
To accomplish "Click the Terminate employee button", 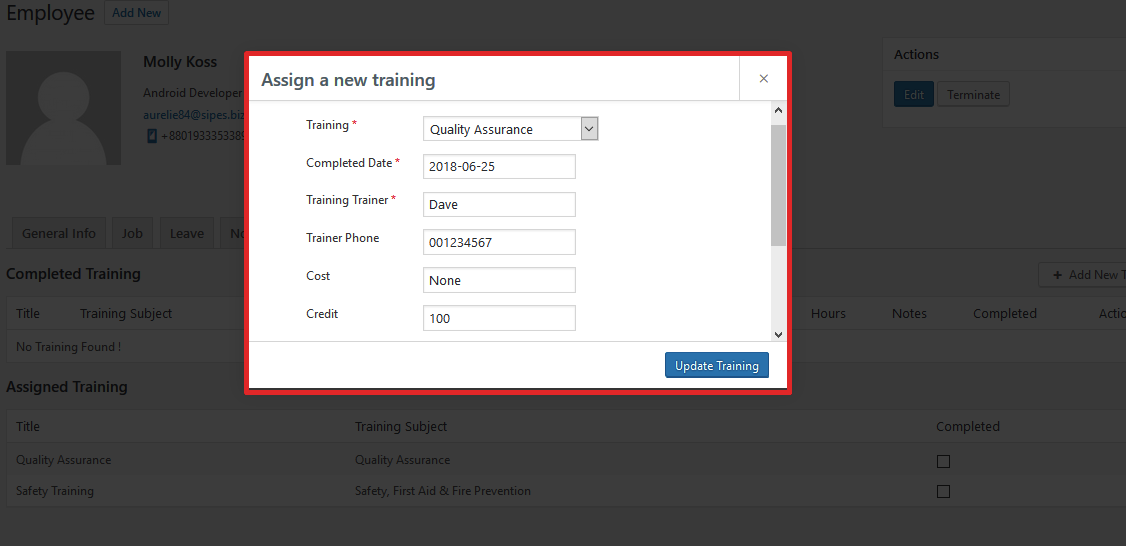I will (x=973, y=95).
